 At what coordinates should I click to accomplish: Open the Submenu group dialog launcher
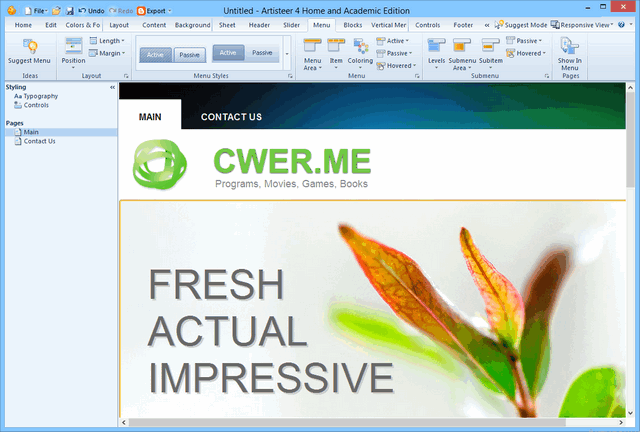coord(547,76)
